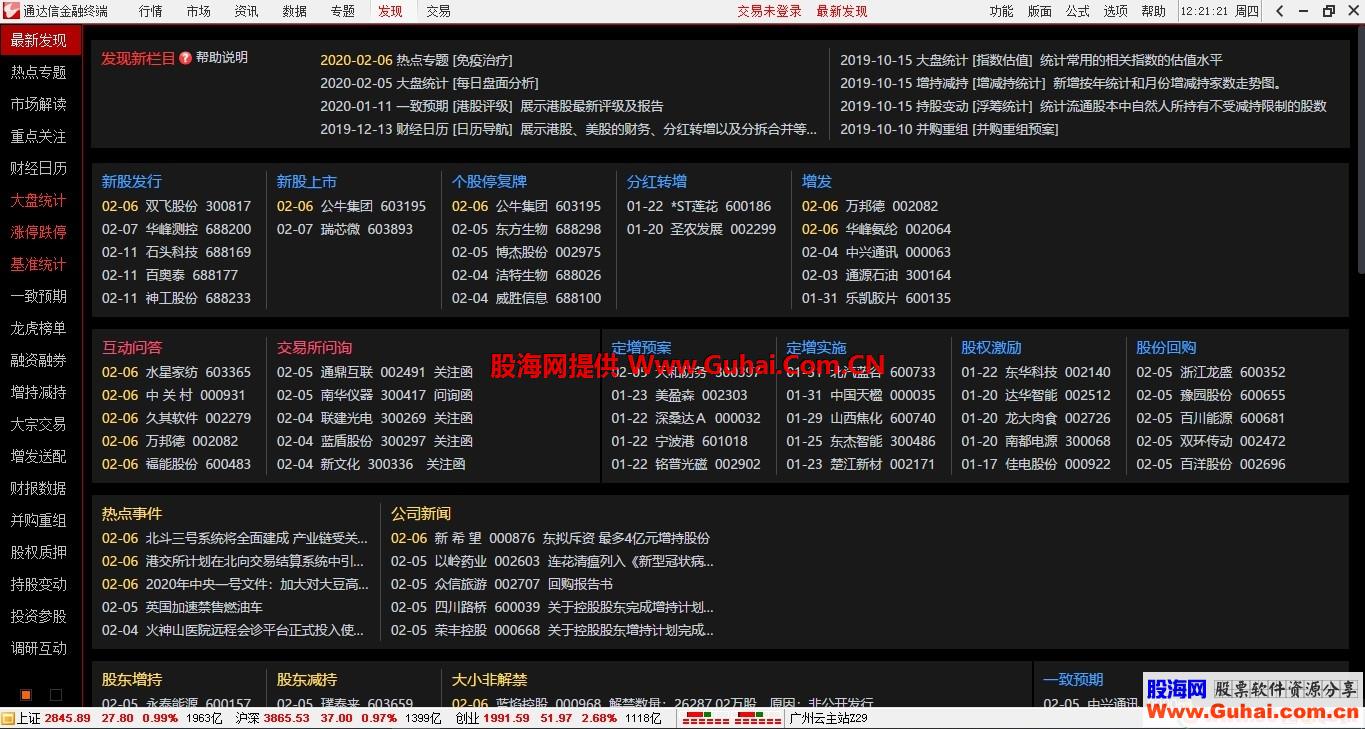Image resolution: width=1365 pixels, height=729 pixels.
Task: Click the 通达信金融终端 app logo icon
Action: (x=10, y=11)
